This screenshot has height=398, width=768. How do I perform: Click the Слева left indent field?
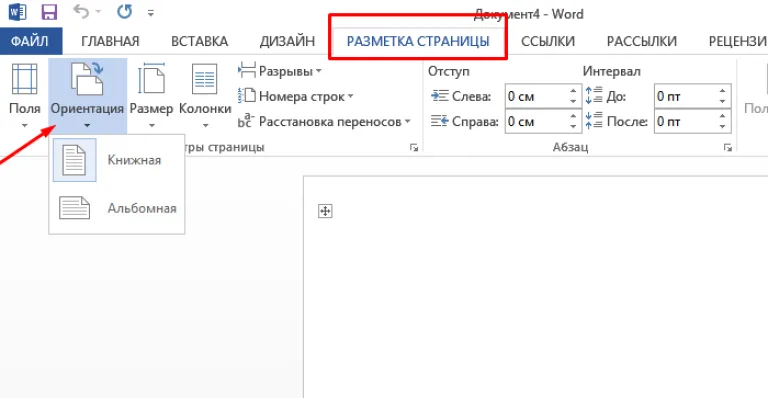tap(536, 96)
